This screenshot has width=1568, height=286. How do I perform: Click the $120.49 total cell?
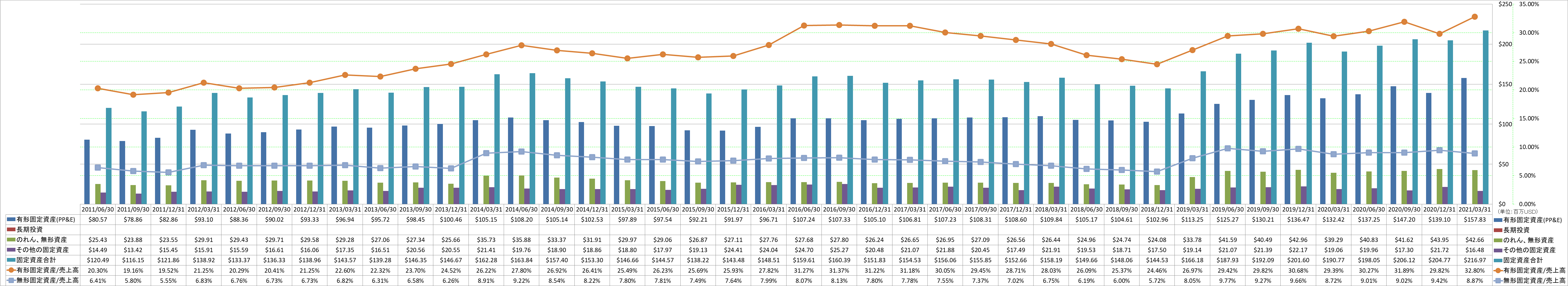click(98, 260)
